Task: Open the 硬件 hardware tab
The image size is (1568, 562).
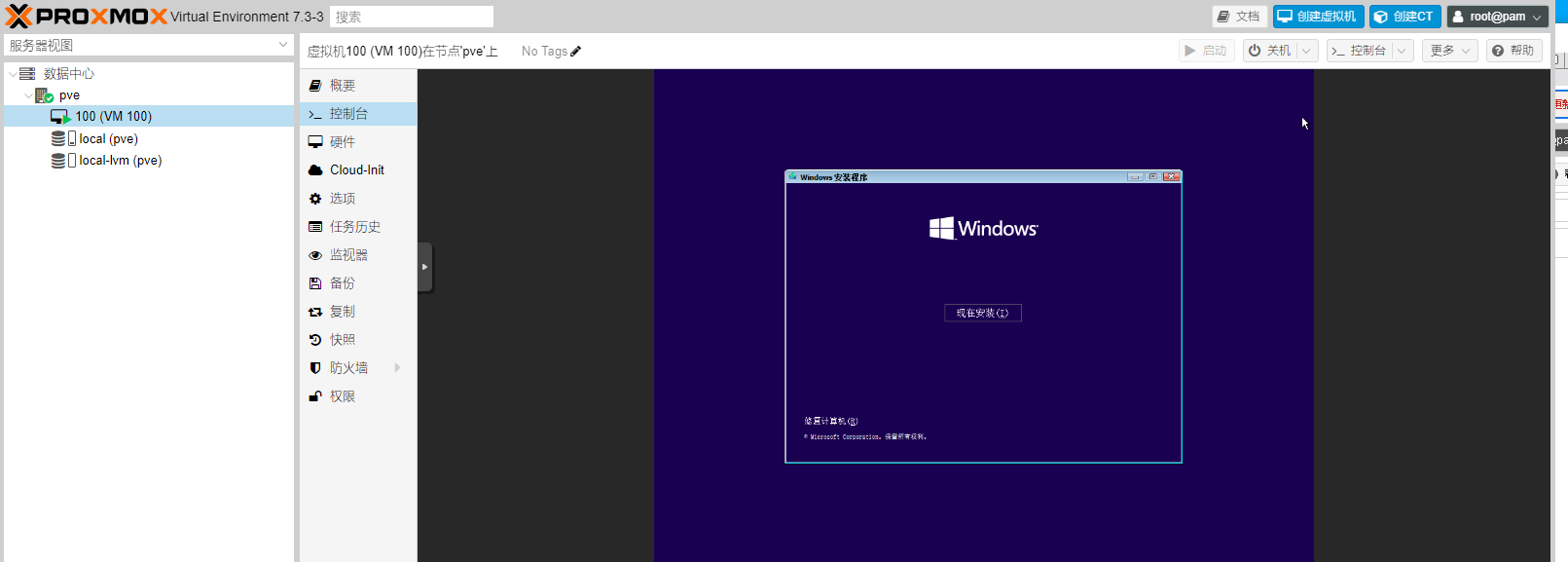Action: [358, 142]
